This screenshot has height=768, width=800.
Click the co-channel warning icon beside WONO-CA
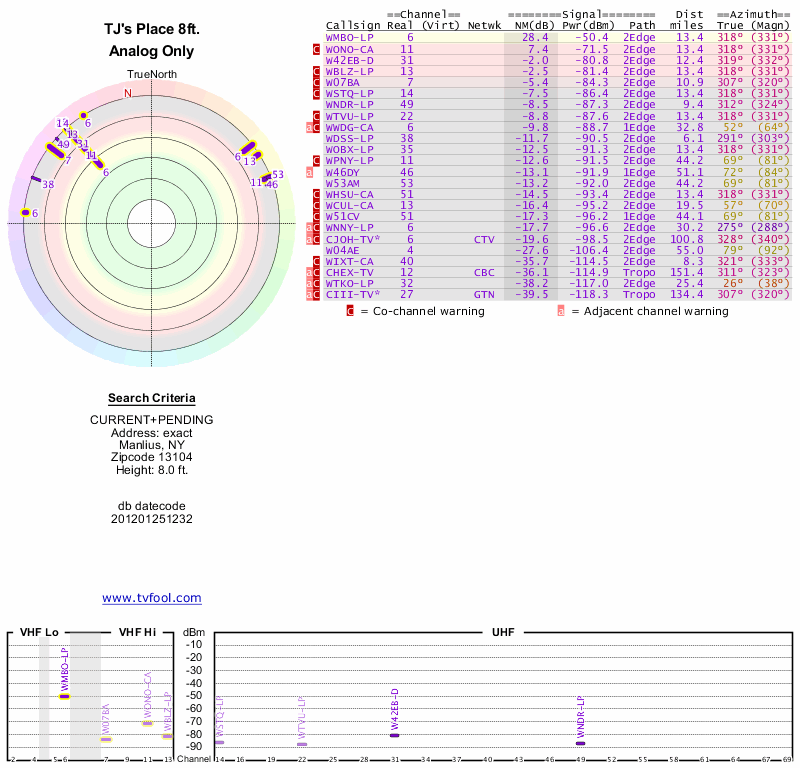317,49
